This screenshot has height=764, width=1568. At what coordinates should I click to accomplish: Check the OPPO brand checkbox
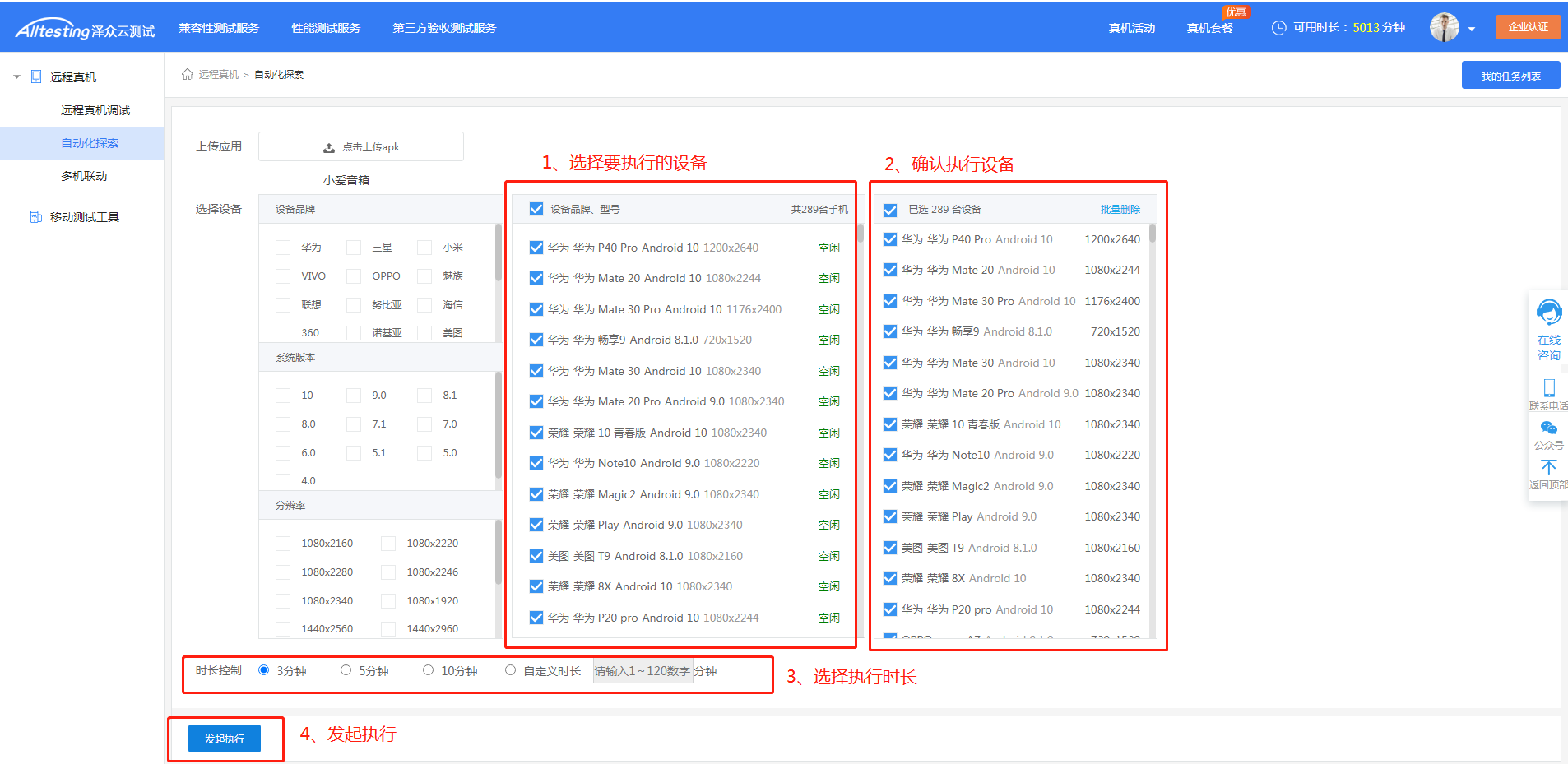[354, 276]
